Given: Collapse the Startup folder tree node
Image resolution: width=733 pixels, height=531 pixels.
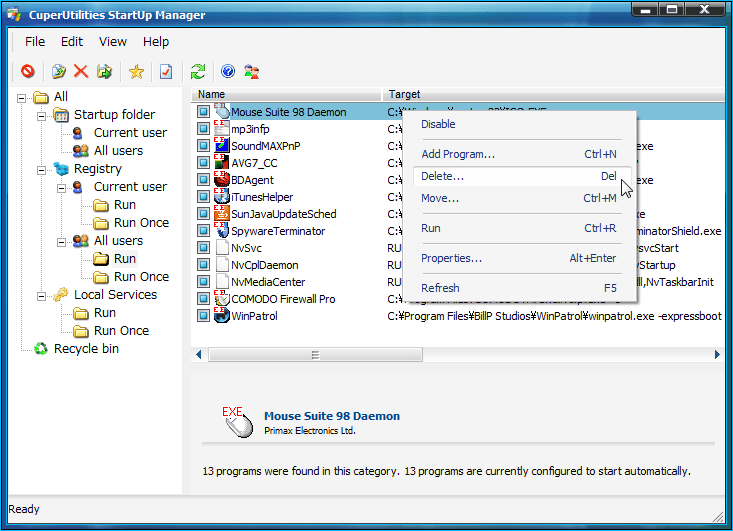Looking at the screenshot, I should click(x=41, y=116).
